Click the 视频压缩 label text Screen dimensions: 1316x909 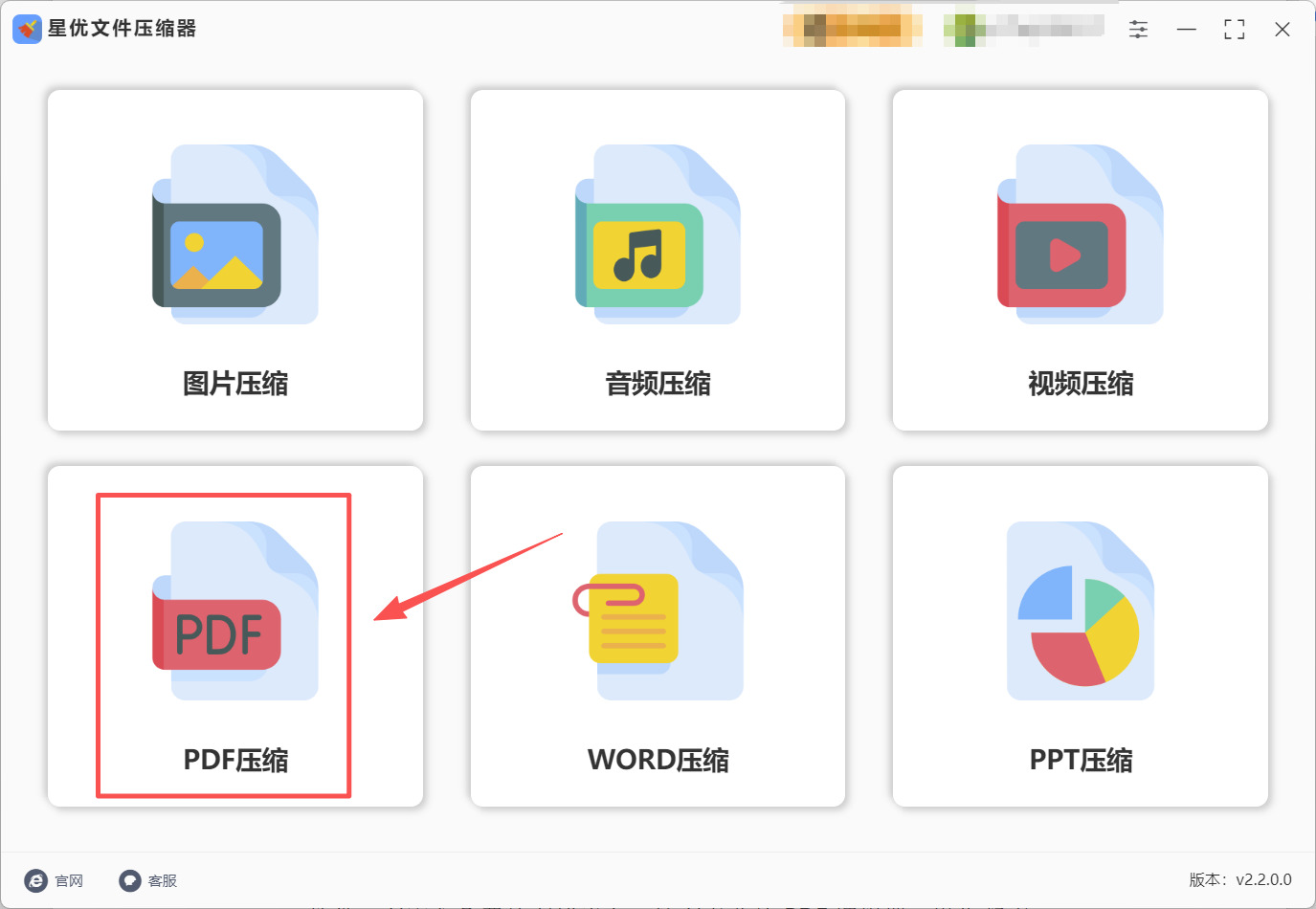tap(1081, 384)
